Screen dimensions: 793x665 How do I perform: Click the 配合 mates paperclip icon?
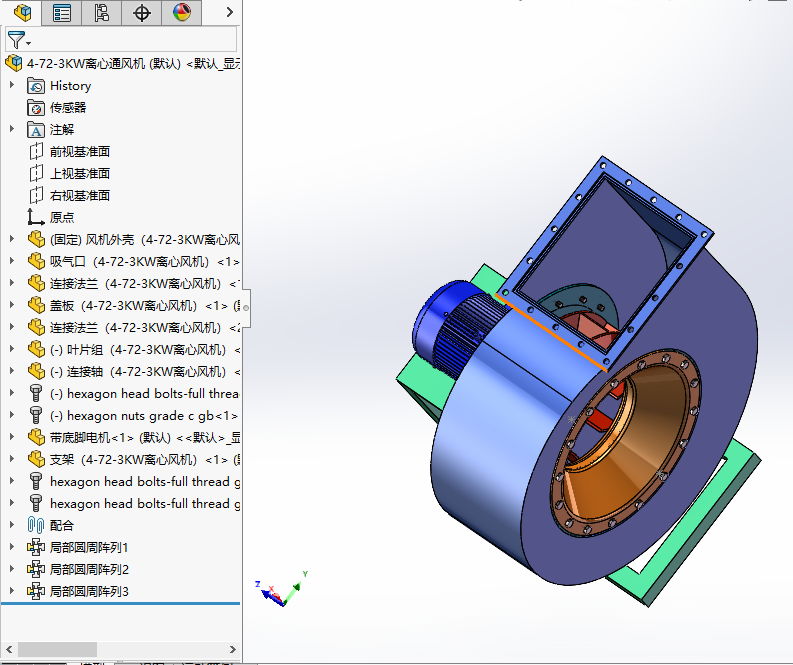click(x=36, y=525)
